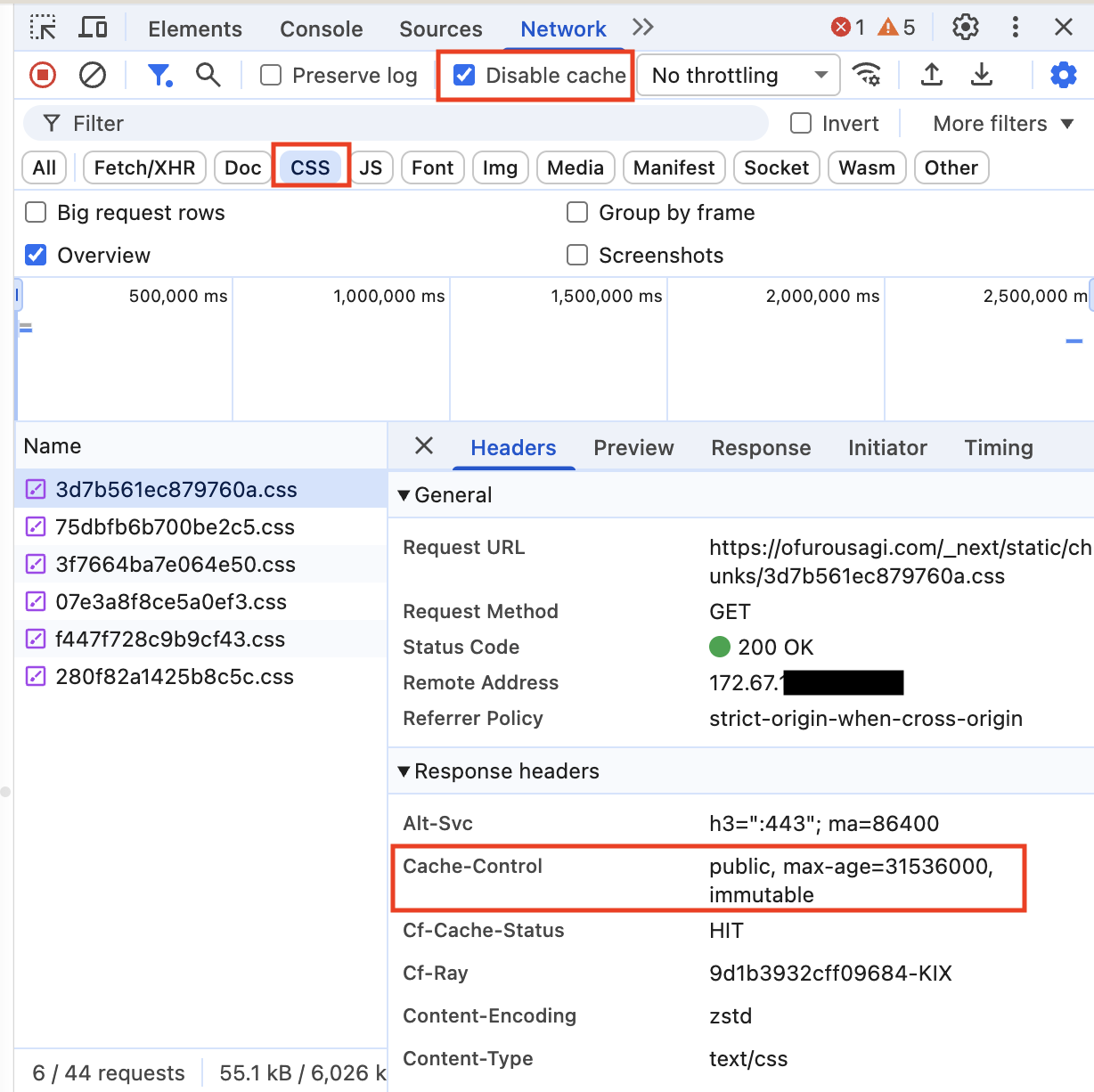This screenshot has width=1094, height=1092.
Task: Export requests with the HAR download icon
Action: pos(982,75)
